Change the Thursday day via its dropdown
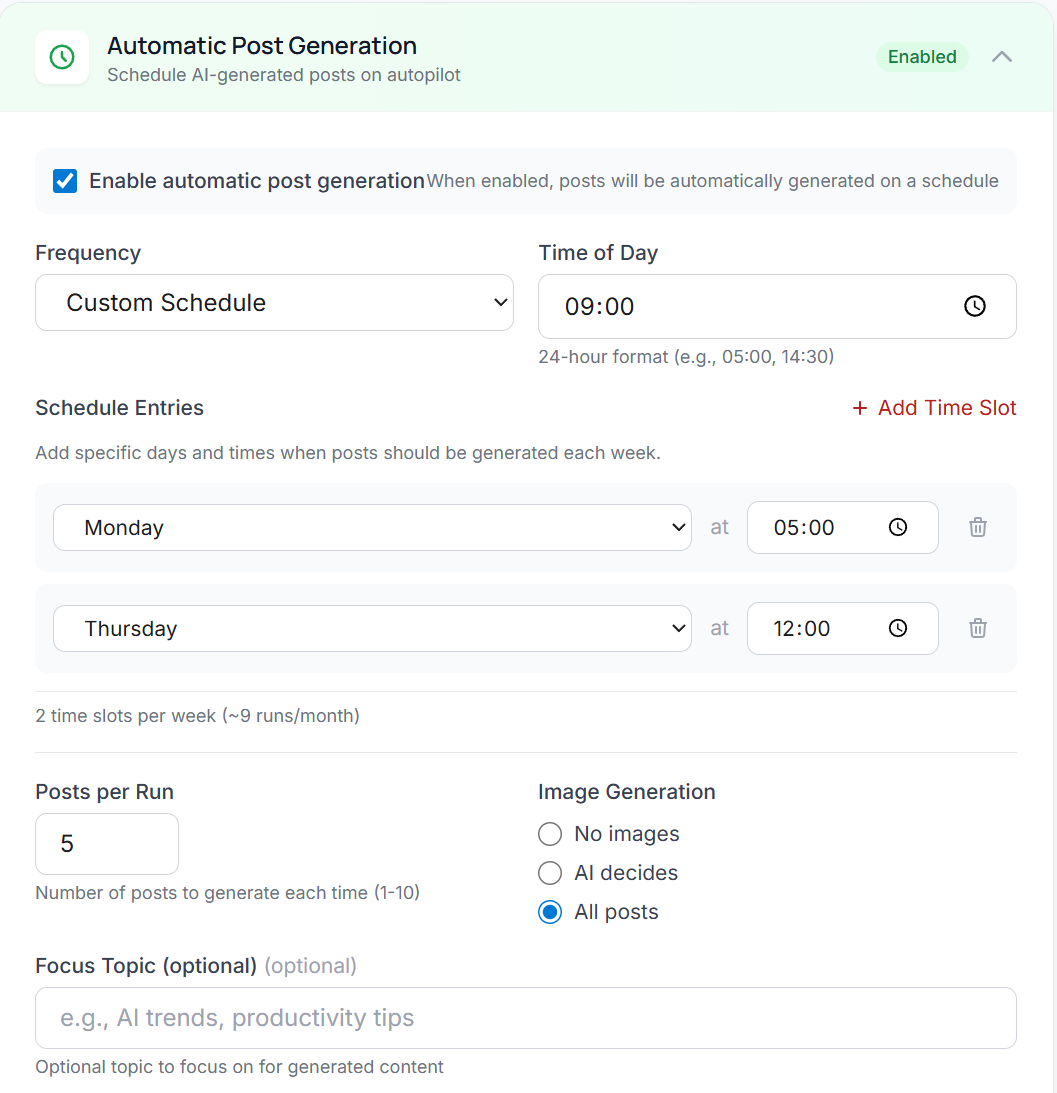This screenshot has width=1057, height=1093. pos(372,628)
